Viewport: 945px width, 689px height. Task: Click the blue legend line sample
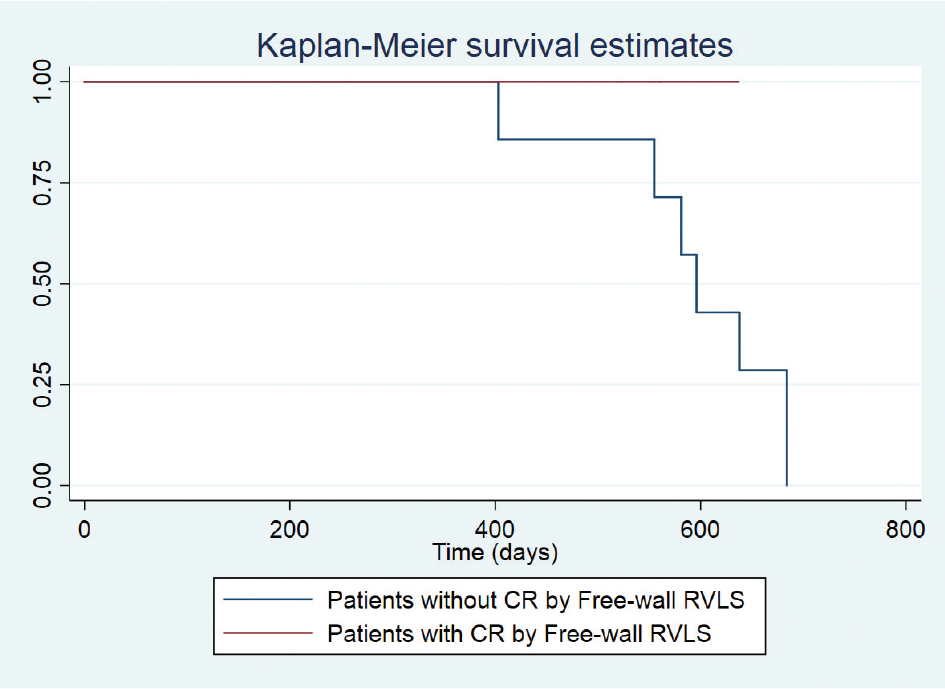[268, 601]
